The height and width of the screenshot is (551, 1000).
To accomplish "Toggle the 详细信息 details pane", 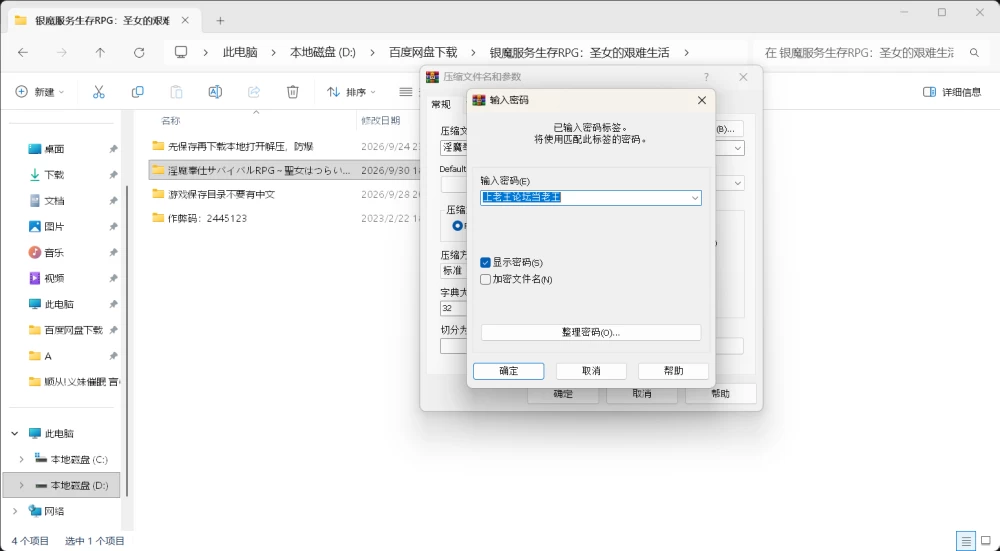I will click(x=952, y=92).
